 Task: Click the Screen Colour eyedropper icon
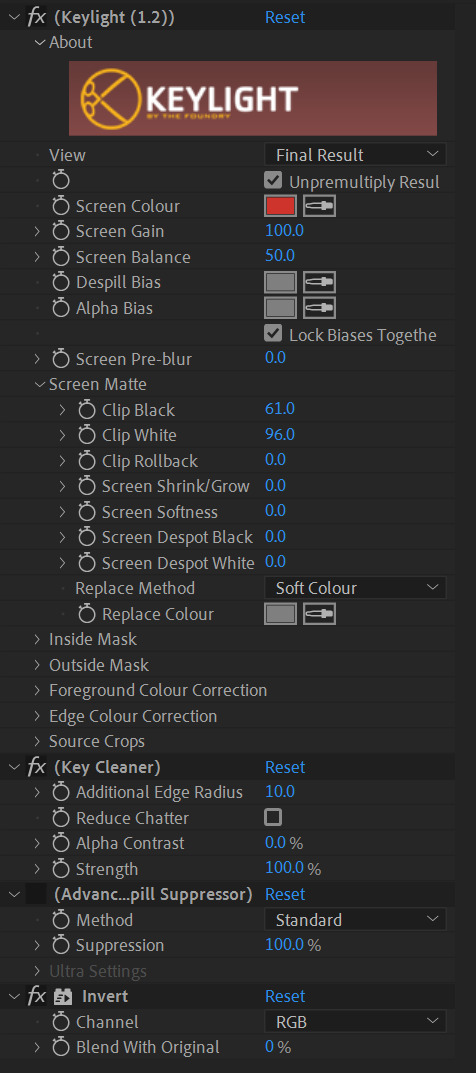319,206
